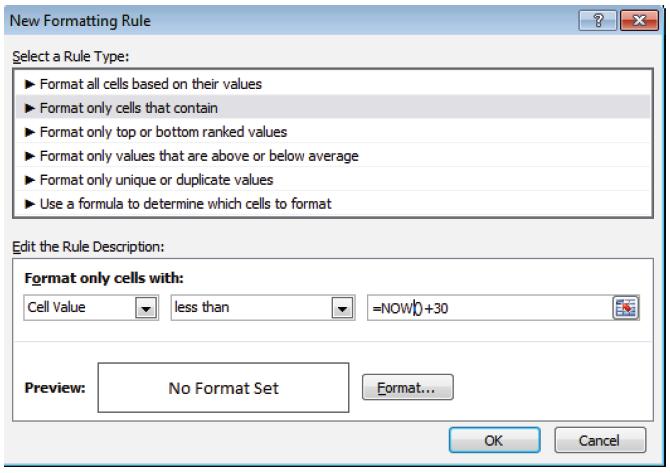Select 'Format all cells based on their values'
This screenshot has height=473, width=670.
[333, 84]
